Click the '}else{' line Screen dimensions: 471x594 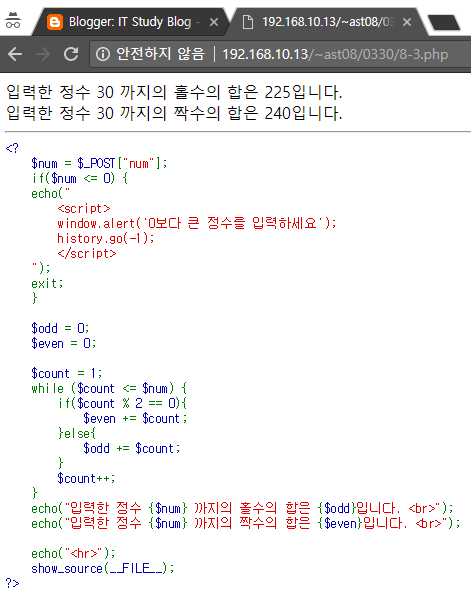[77, 433]
